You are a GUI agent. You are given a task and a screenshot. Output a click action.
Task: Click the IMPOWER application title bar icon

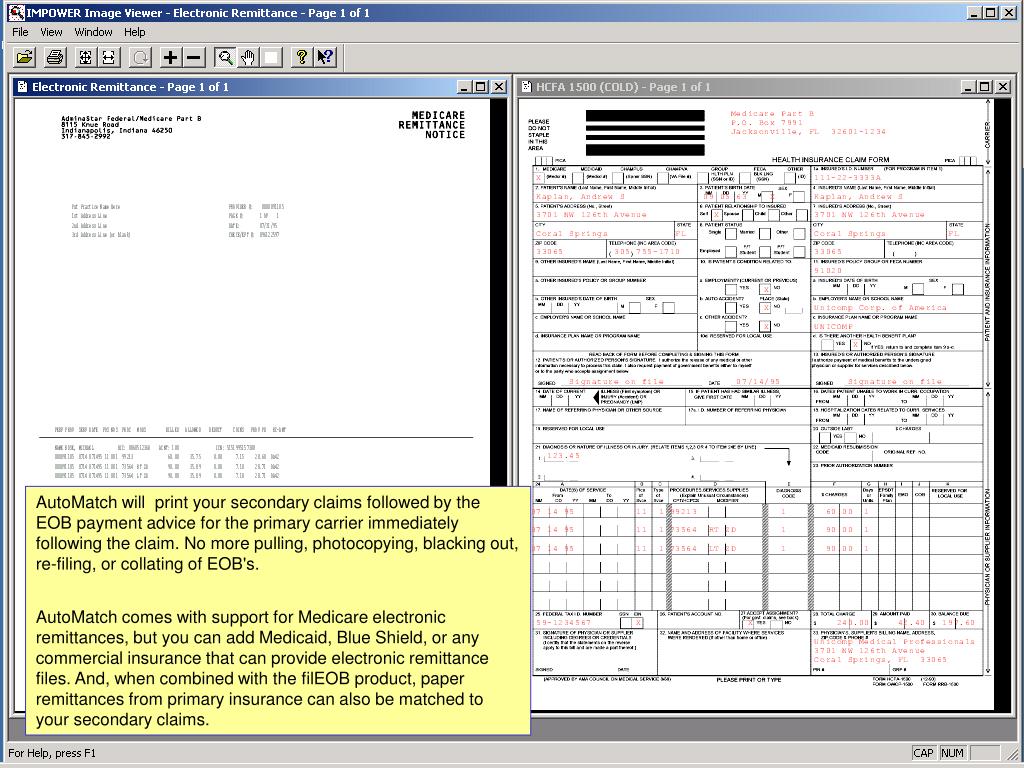pos(16,12)
